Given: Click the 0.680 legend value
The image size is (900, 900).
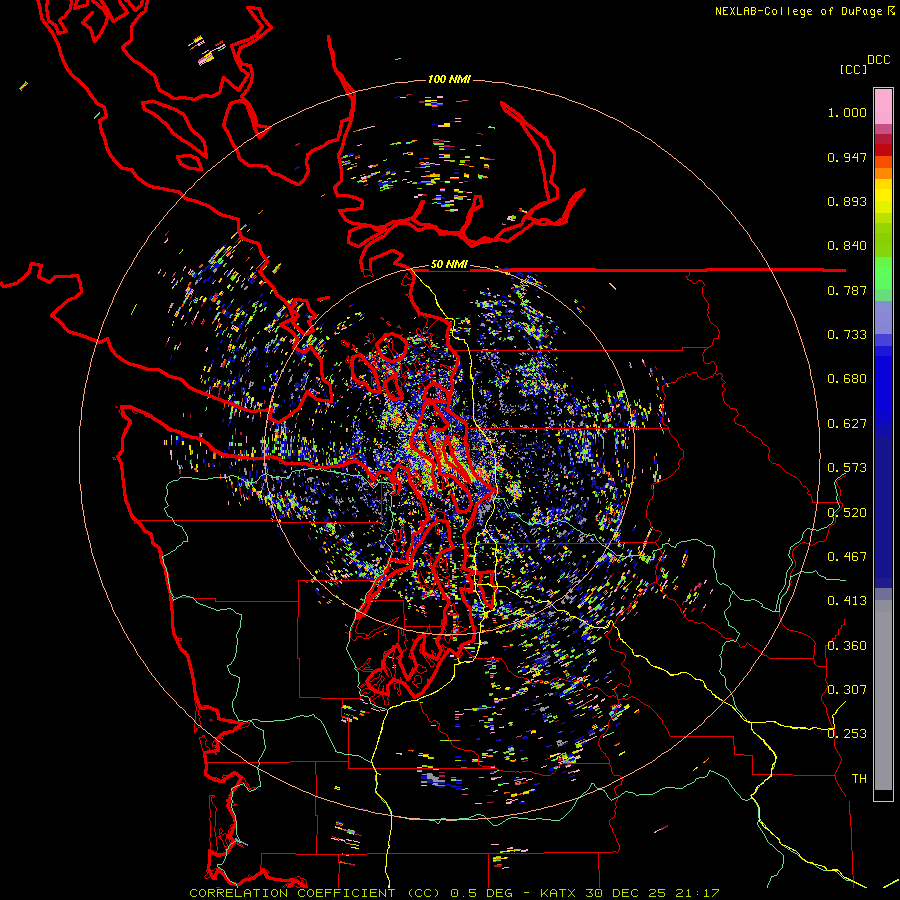Looking at the screenshot, I should (x=847, y=379).
